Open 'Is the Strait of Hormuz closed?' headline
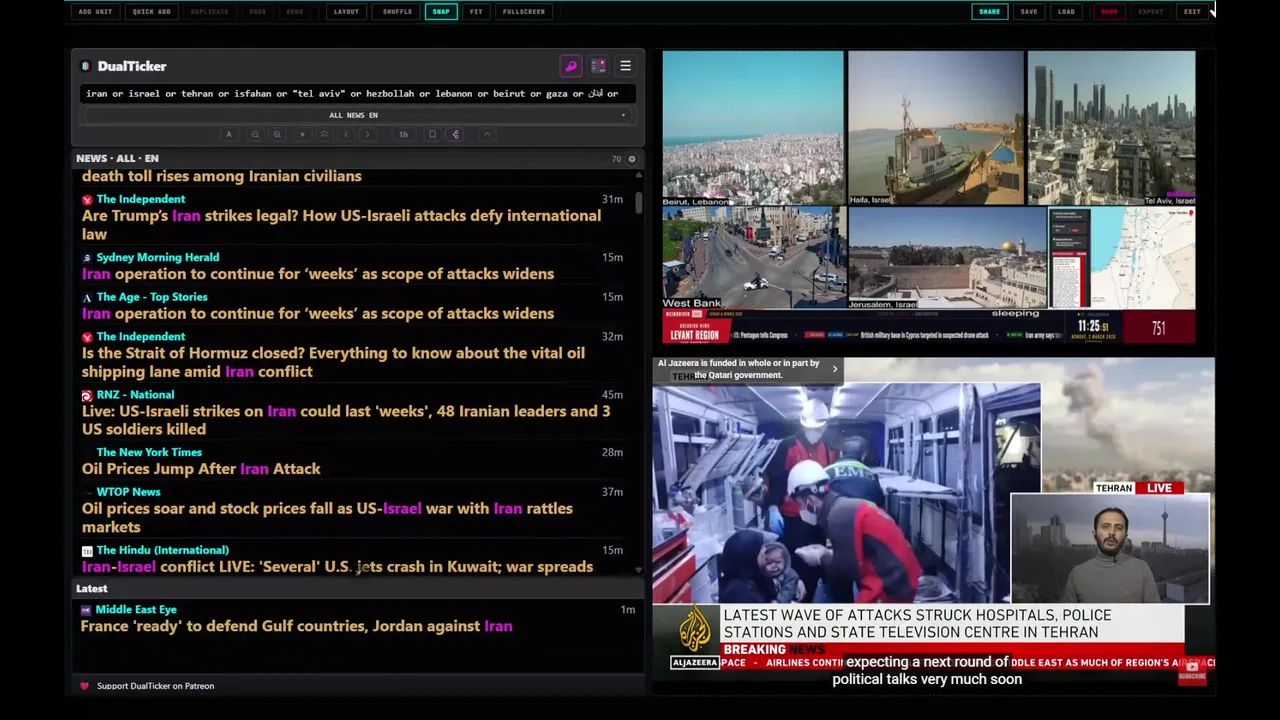Viewport: 1280px width, 720px height. 333,362
